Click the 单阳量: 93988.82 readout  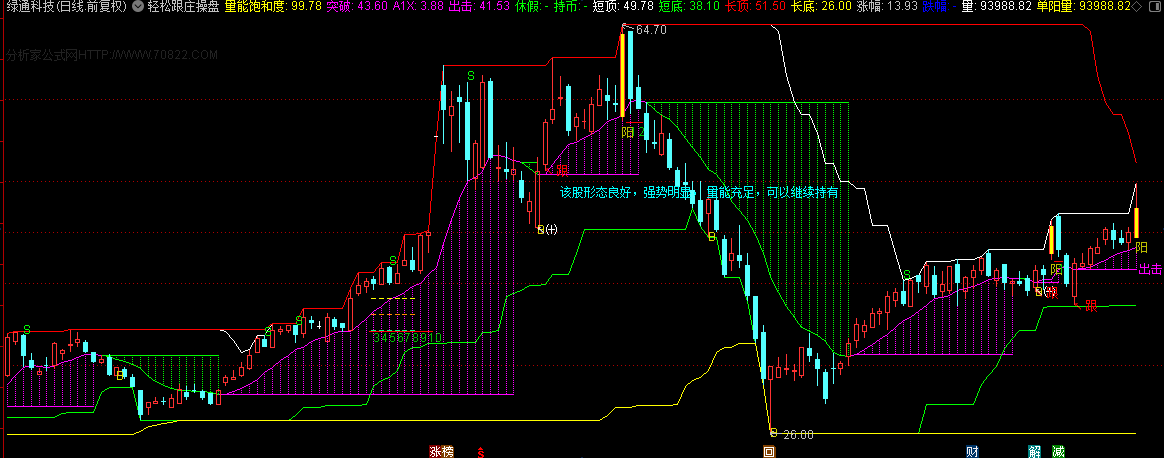(x=1084, y=7)
